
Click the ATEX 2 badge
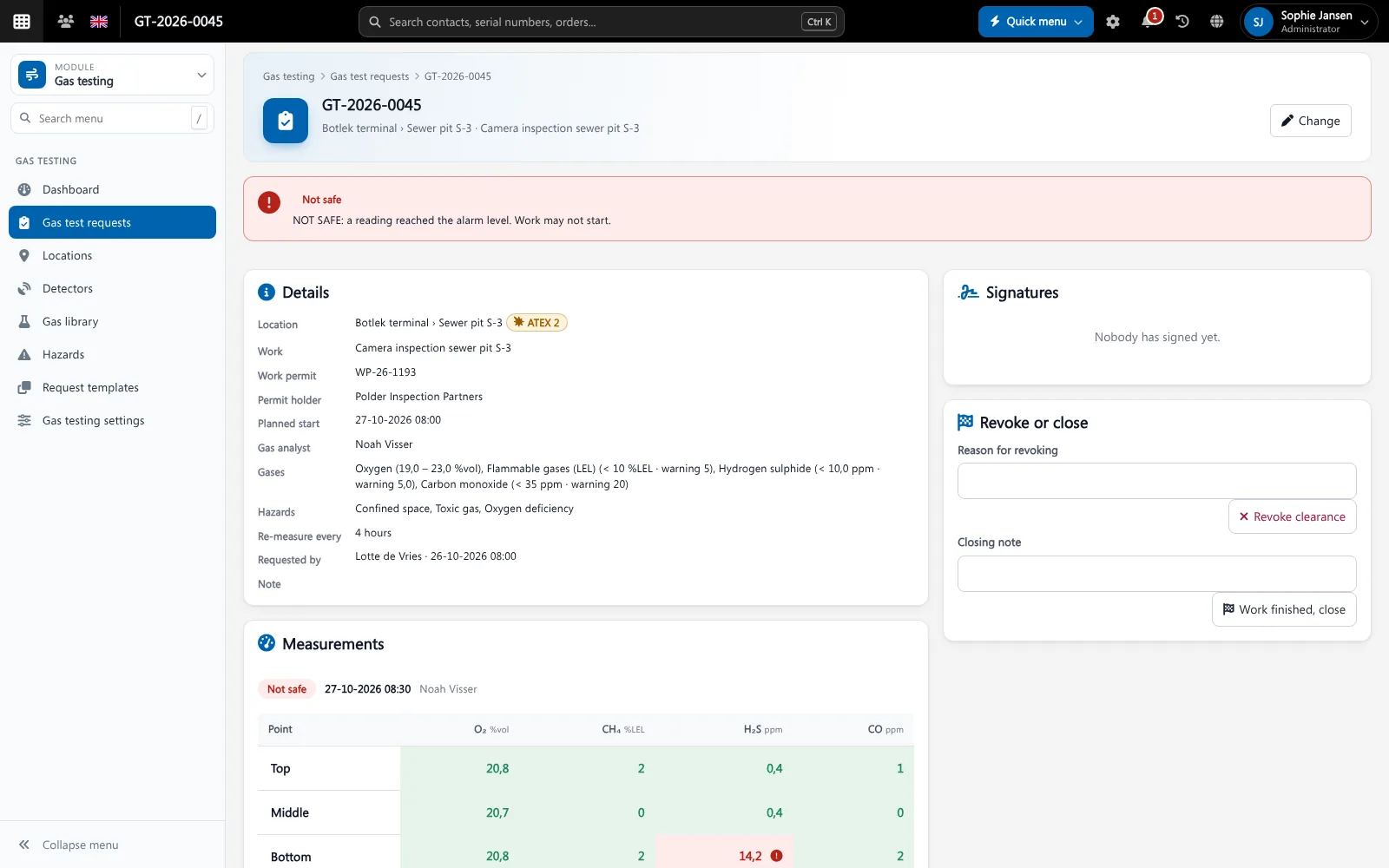pos(537,322)
